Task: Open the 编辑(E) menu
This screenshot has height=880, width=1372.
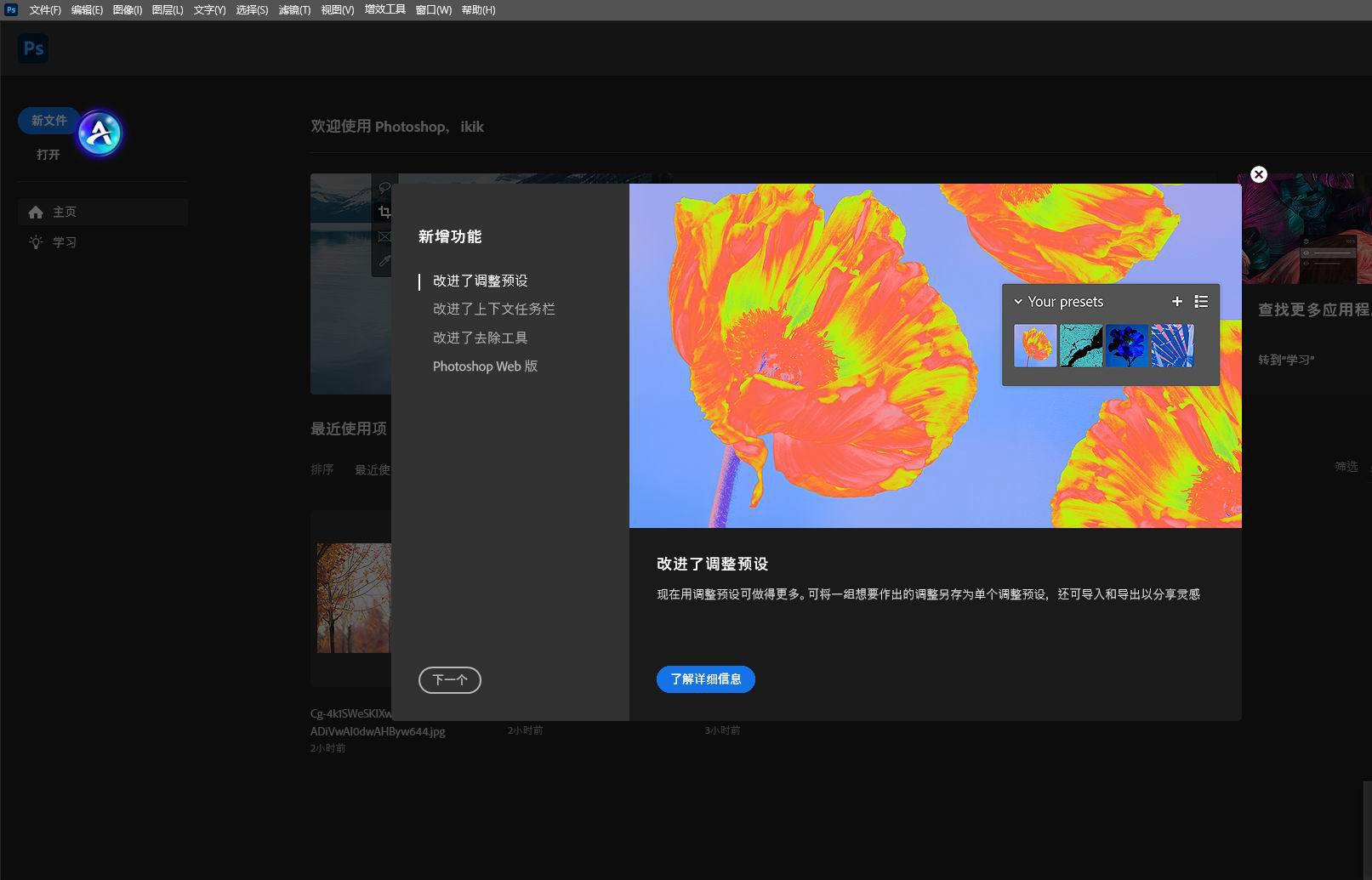Action: click(x=87, y=10)
